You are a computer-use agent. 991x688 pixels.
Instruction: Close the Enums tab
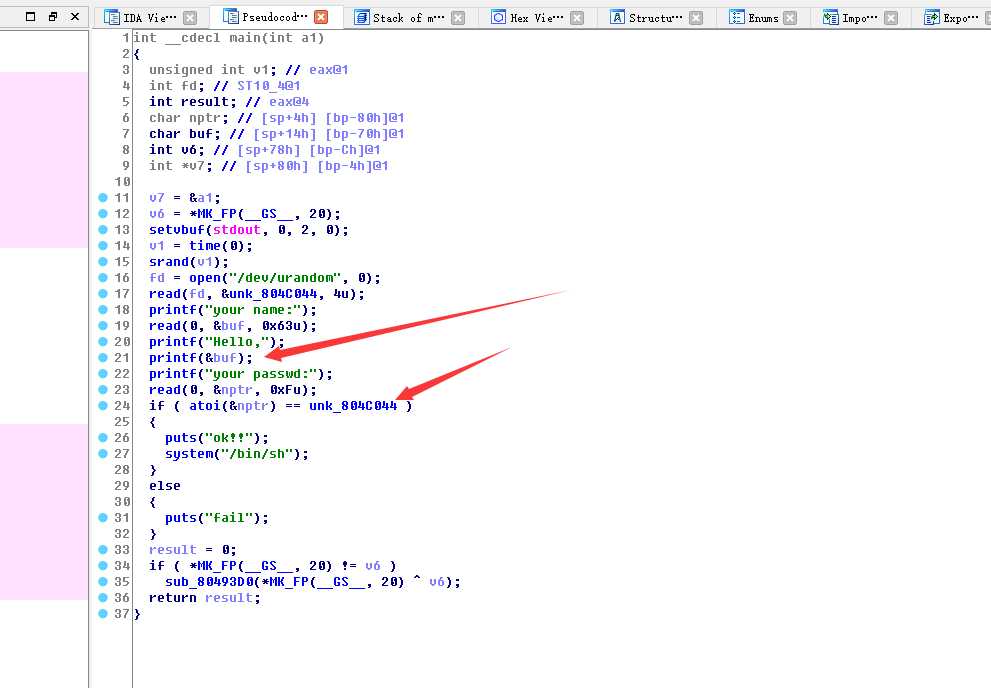790,18
